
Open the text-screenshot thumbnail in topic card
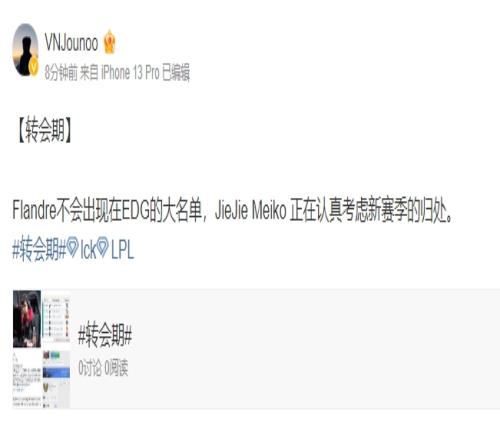27,379
